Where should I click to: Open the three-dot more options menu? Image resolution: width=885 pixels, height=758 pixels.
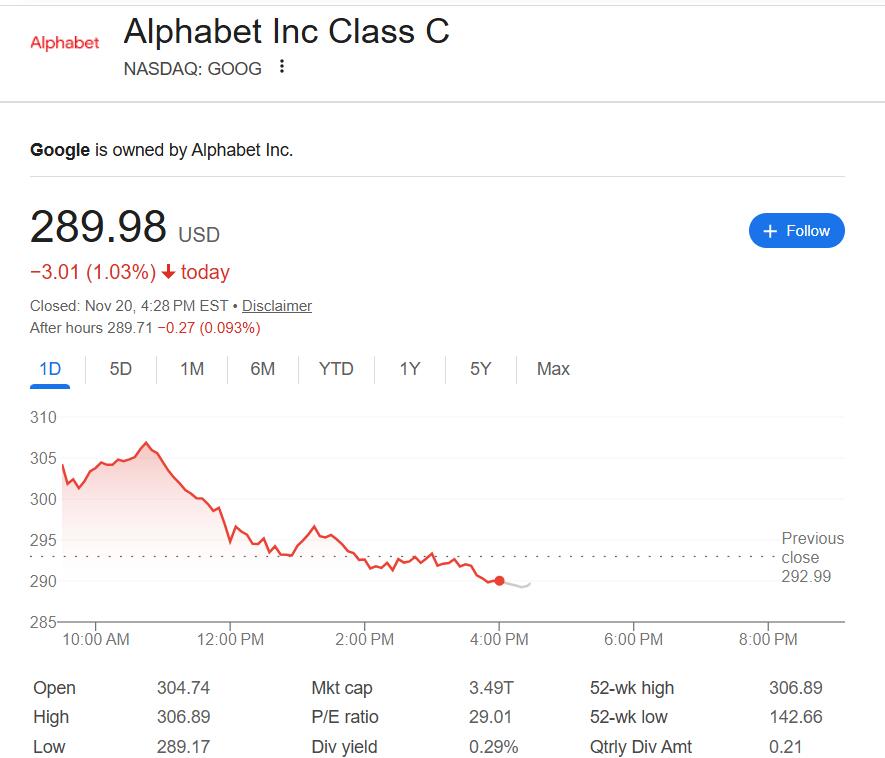coord(283,67)
